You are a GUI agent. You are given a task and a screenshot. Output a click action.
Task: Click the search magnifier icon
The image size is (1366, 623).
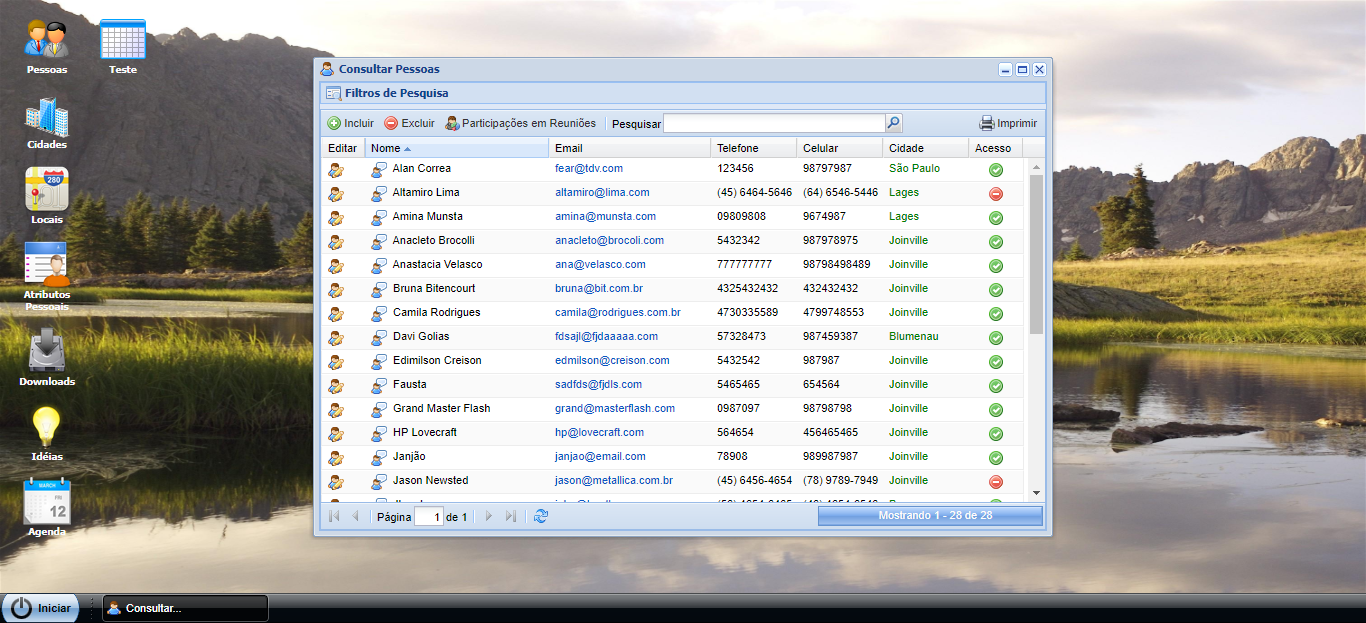coord(893,123)
